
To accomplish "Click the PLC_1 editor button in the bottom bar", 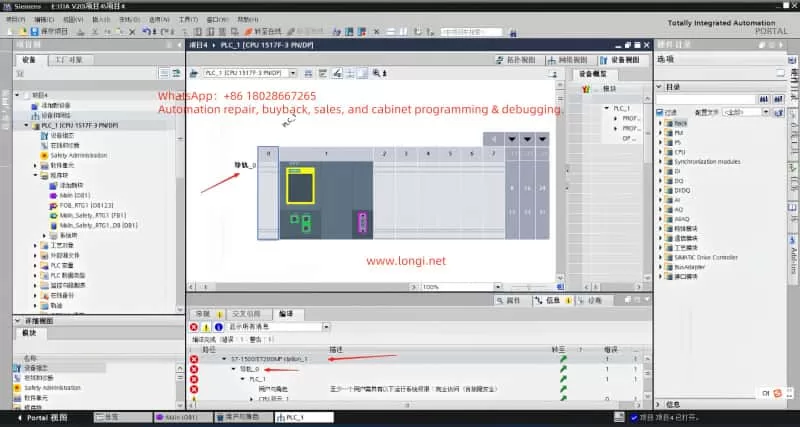I will point(304,417).
